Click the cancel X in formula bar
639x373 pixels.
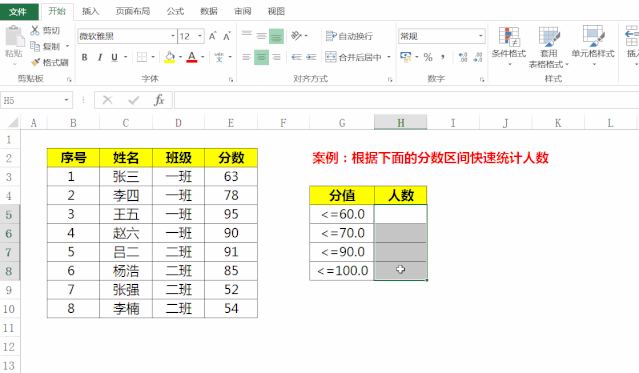[x=108, y=100]
